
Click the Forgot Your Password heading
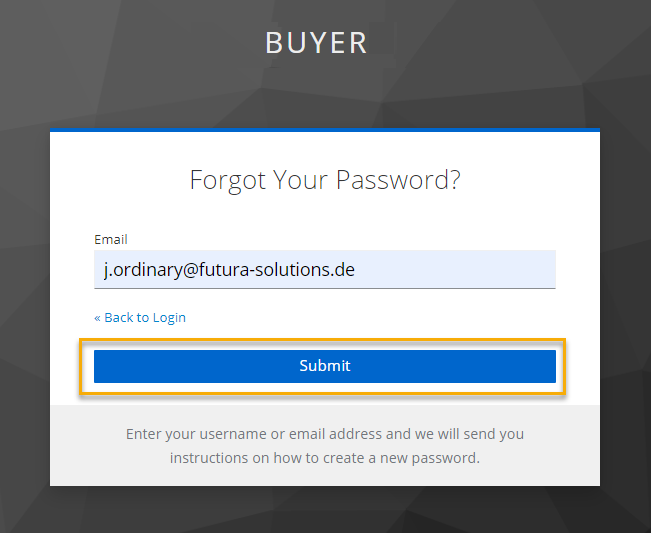click(325, 180)
